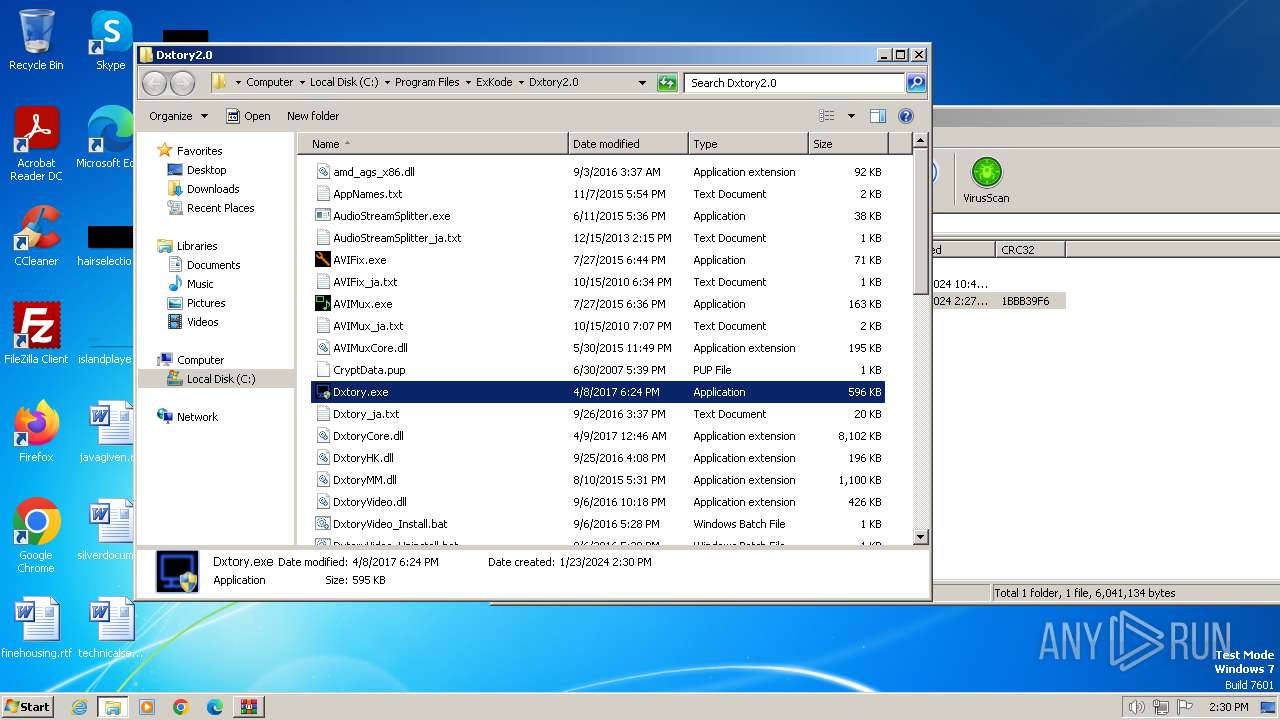Sort by the Size column header
The height and width of the screenshot is (720, 1280).
846,144
